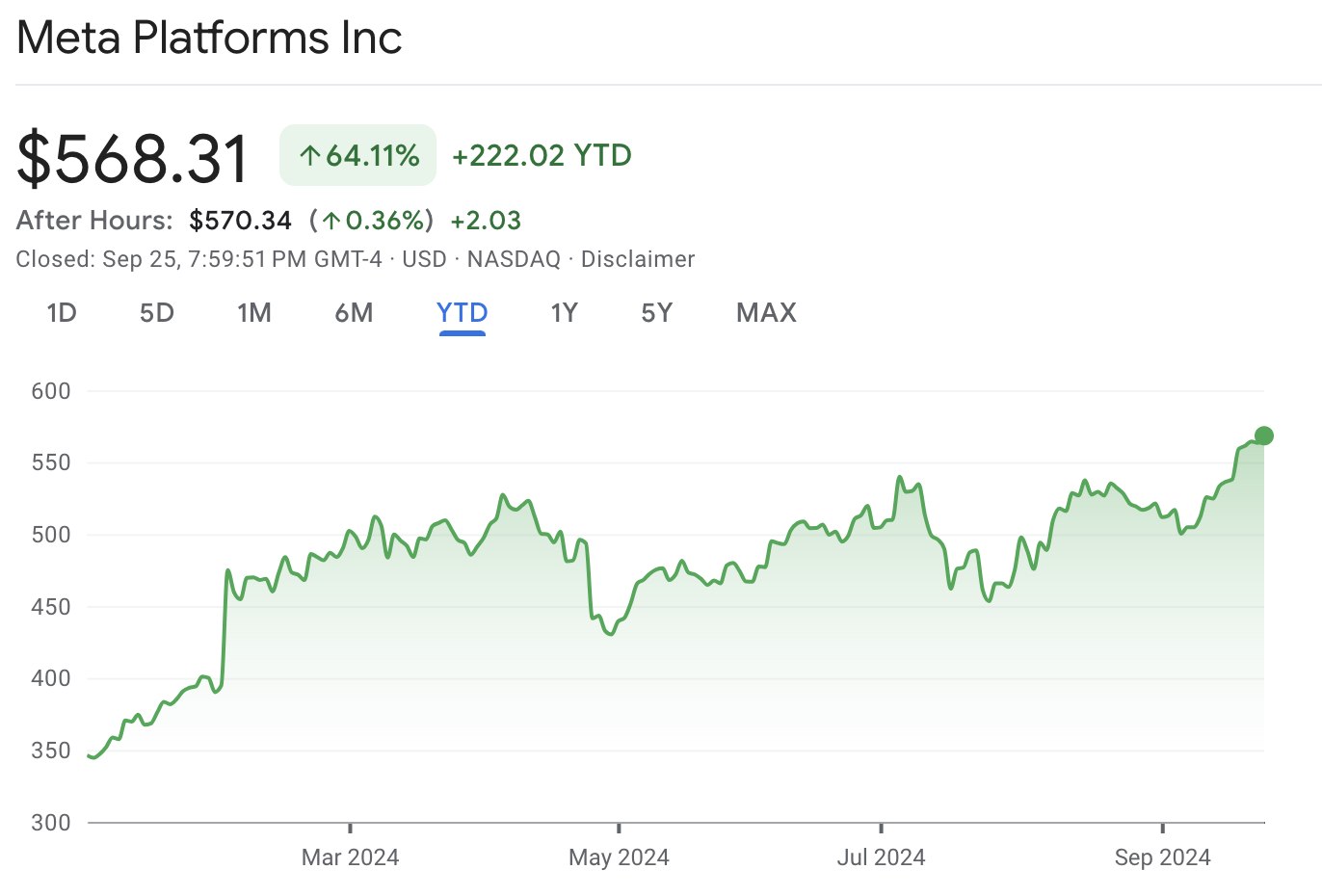Screen dimensions: 1322x896
Task: Click the after hours price $570.34
Action: 240,221
